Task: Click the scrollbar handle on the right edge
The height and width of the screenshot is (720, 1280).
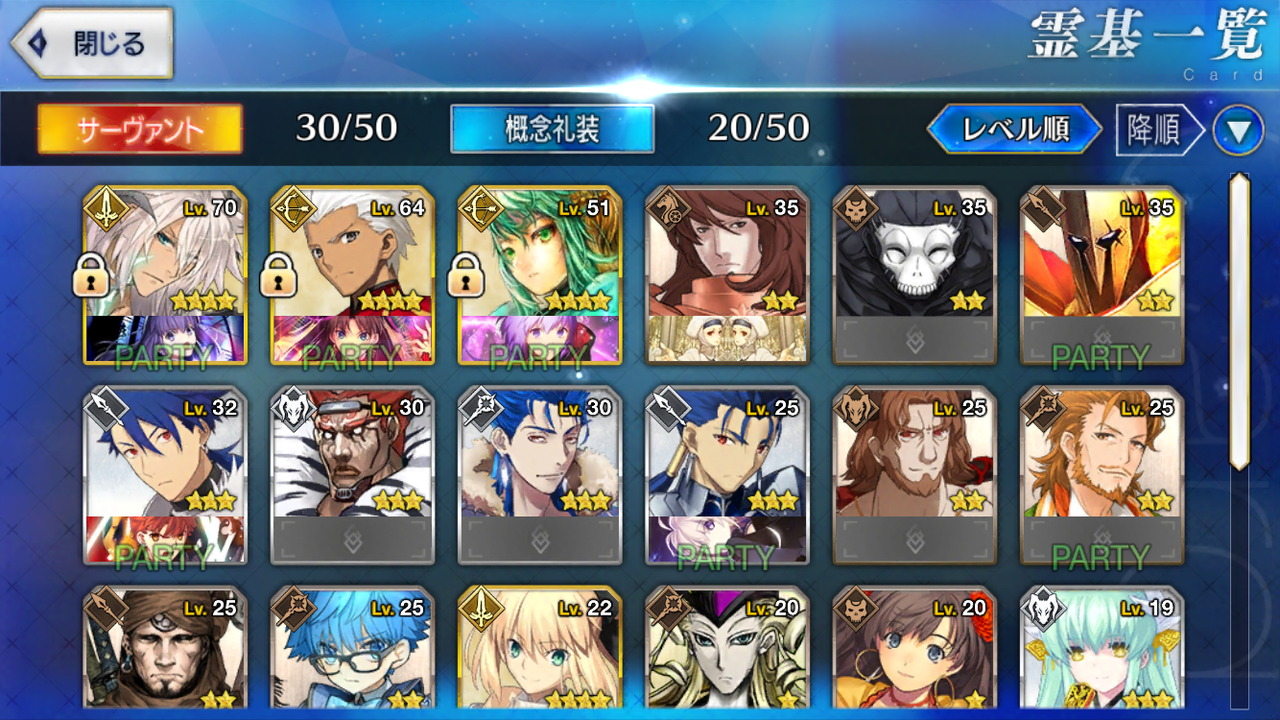Action: tap(1239, 322)
